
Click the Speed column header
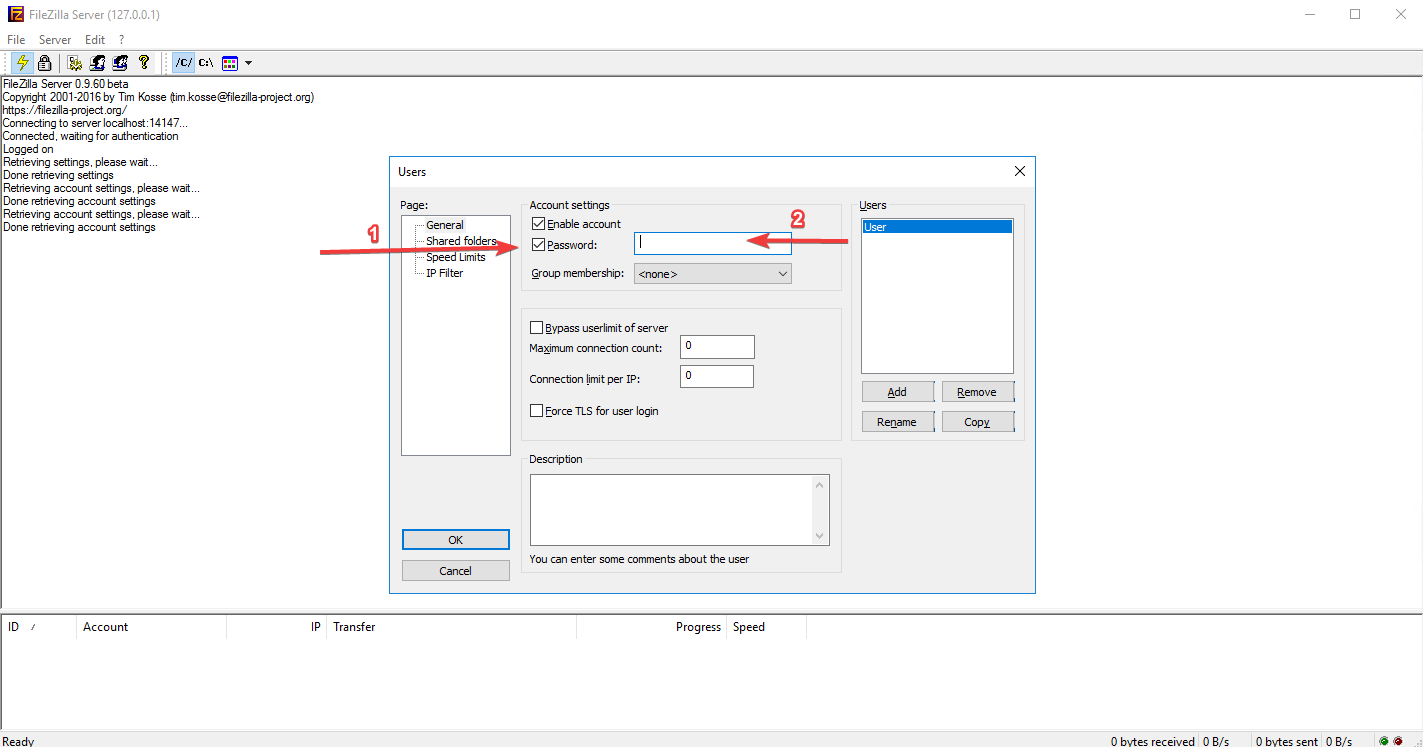coord(767,627)
